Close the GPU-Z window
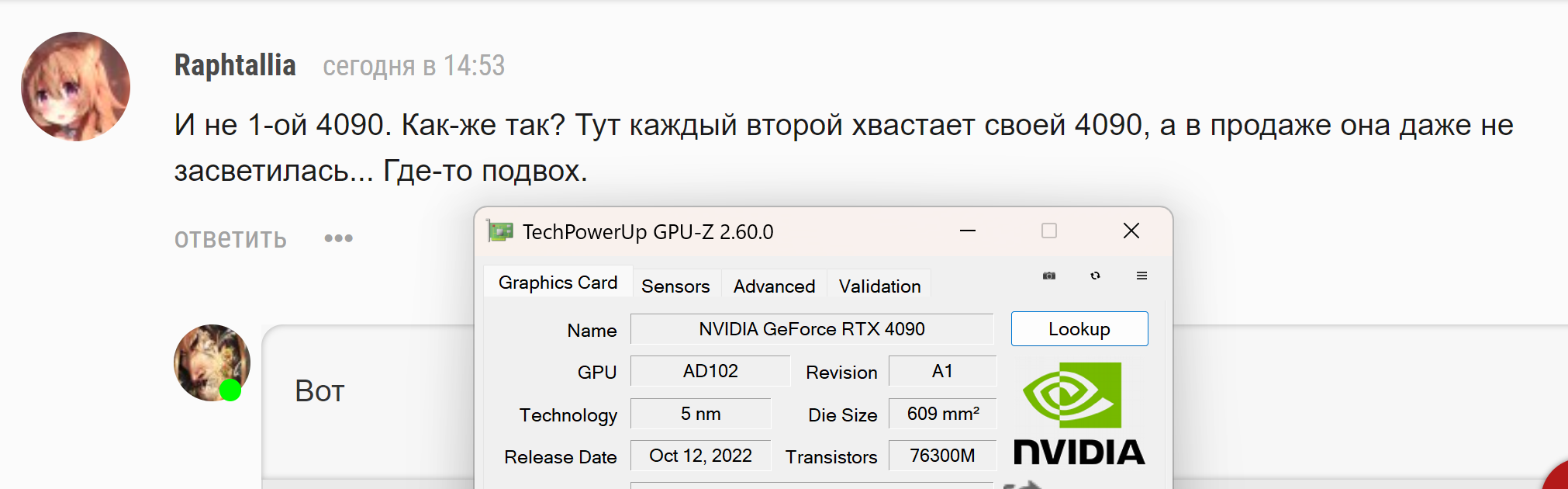Screen dimensions: 1568x489 [x=1131, y=231]
